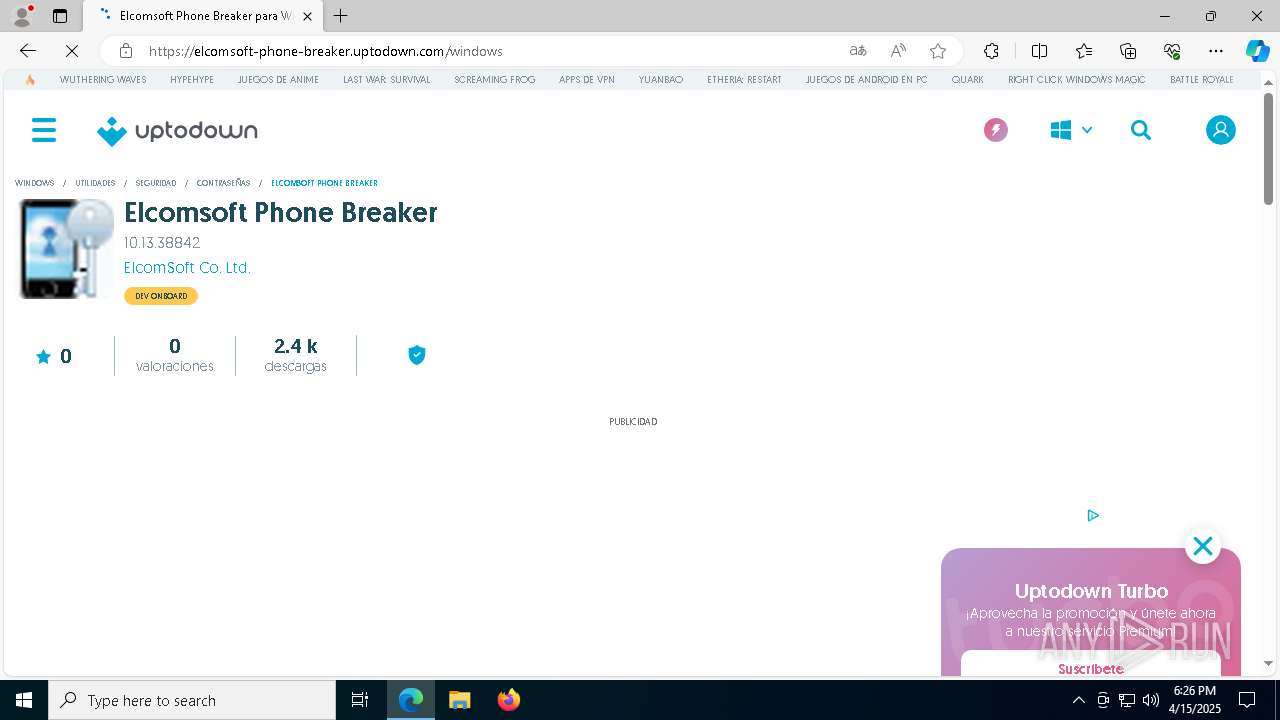
Task: Open ElcomSoft Co. Ltd. developer link
Action: click(187, 268)
